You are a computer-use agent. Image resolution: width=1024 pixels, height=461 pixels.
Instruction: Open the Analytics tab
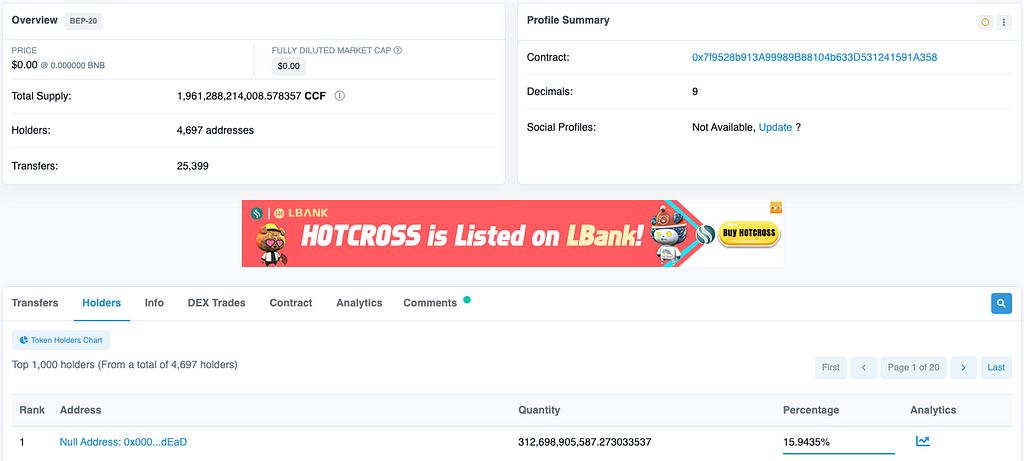click(x=359, y=303)
